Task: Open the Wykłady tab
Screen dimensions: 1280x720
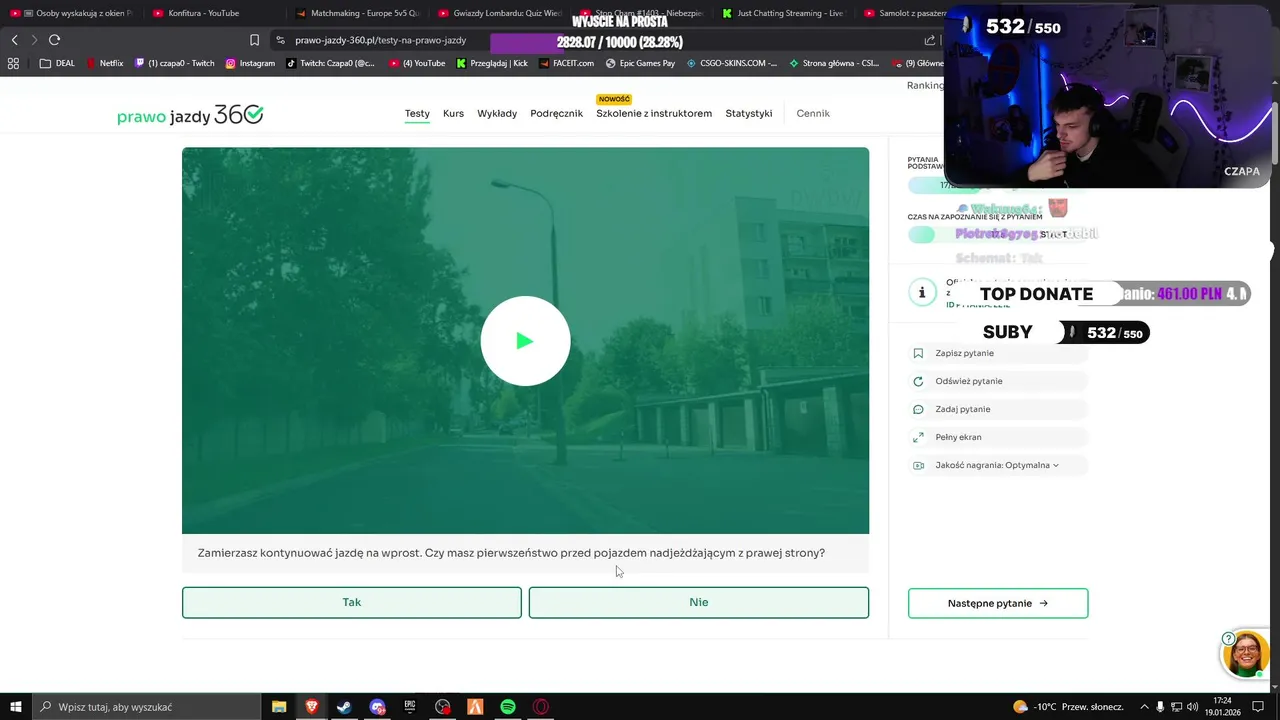Action: [497, 113]
